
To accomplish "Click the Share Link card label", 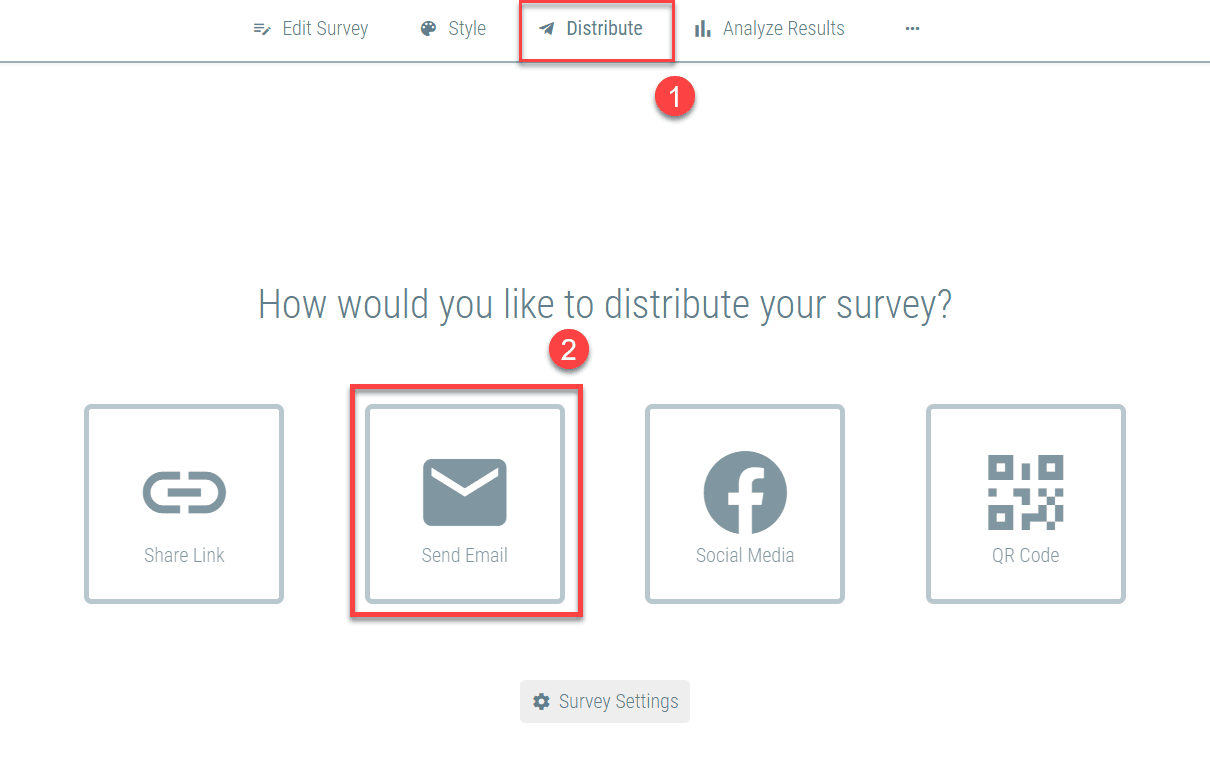I will coord(184,556).
